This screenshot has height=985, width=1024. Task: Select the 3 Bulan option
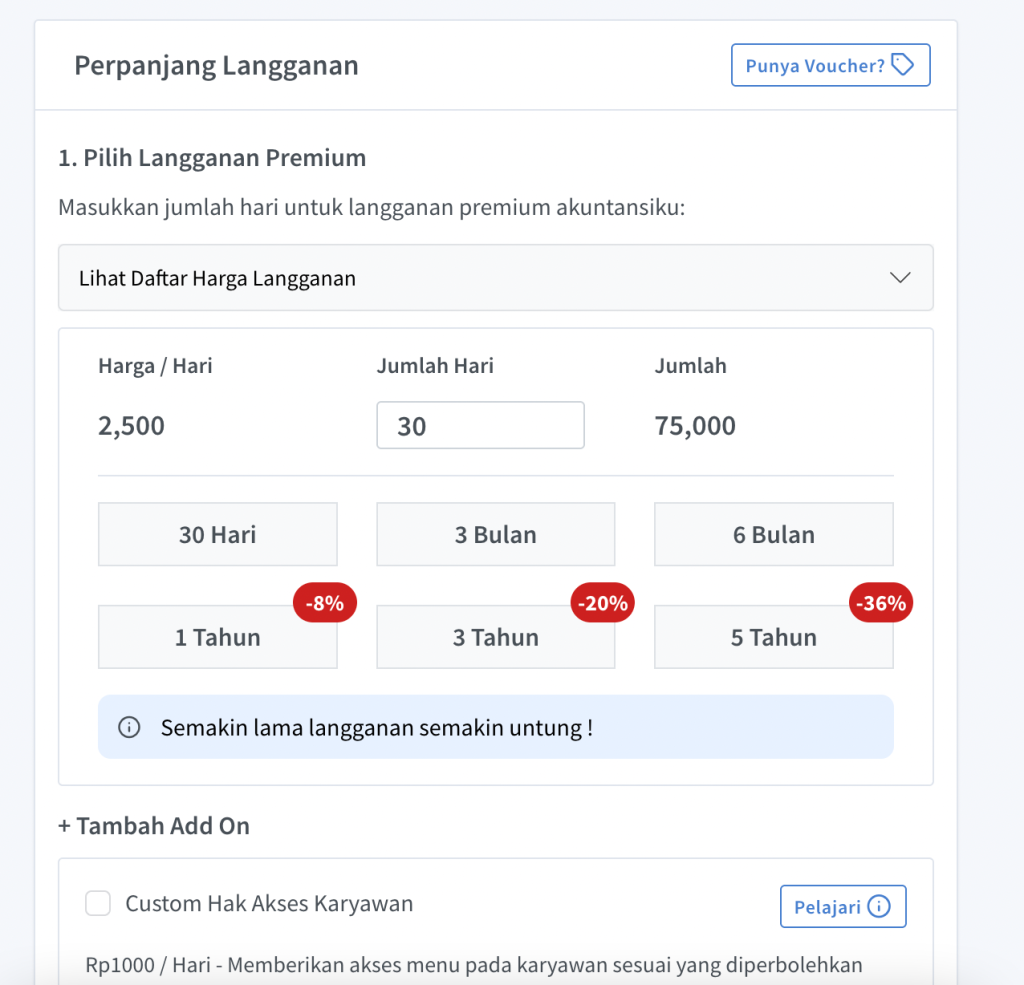click(495, 535)
